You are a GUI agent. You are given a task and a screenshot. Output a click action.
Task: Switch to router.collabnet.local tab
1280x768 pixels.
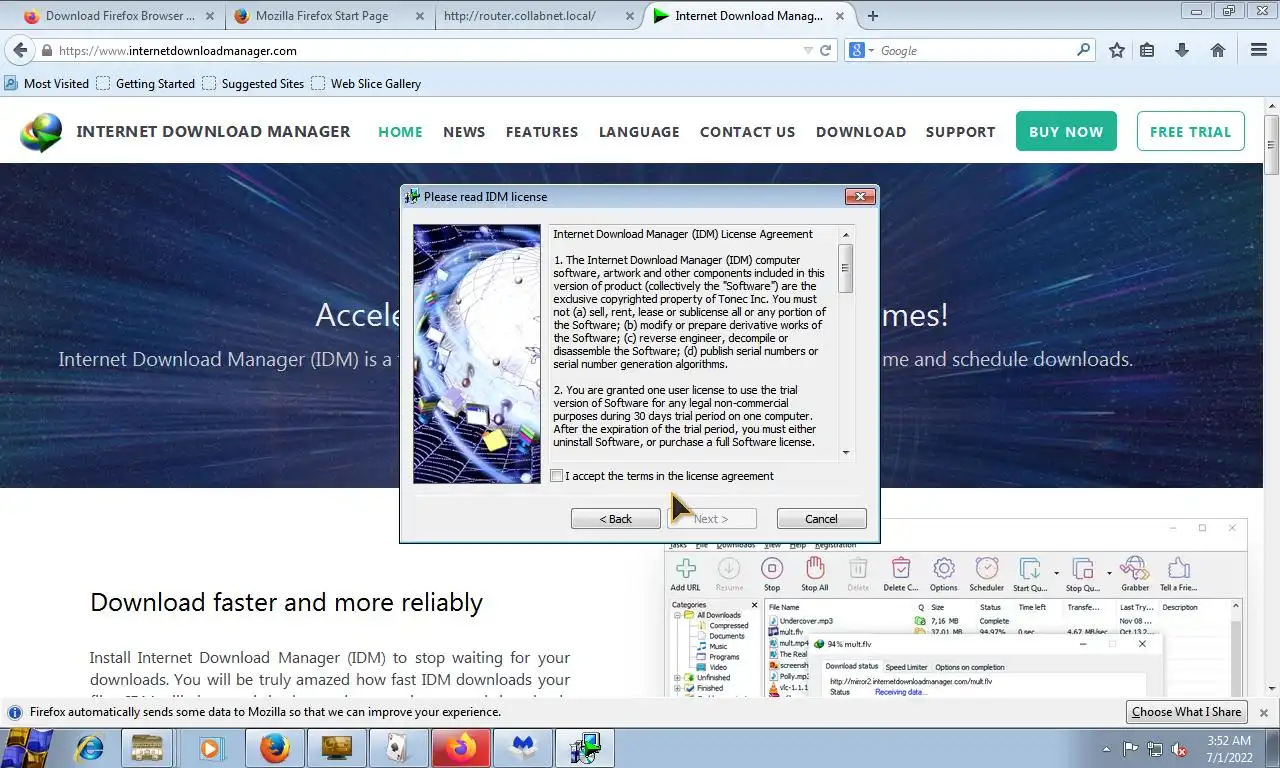(x=520, y=16)
